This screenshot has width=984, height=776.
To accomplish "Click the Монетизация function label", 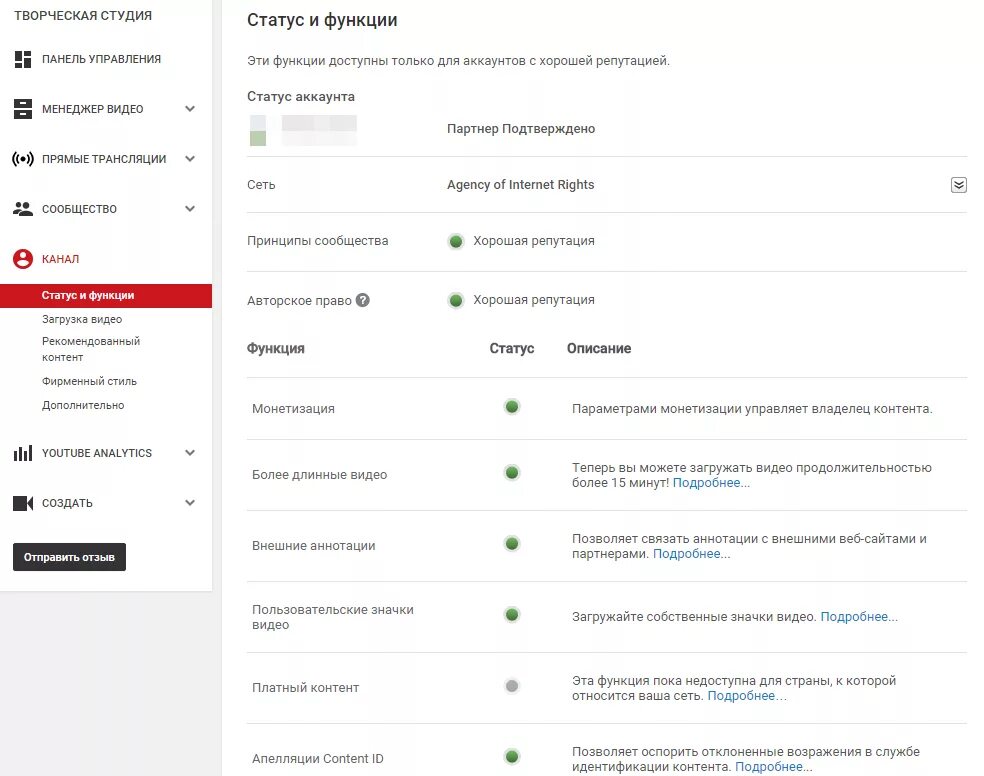I will [x=293, y=409].
